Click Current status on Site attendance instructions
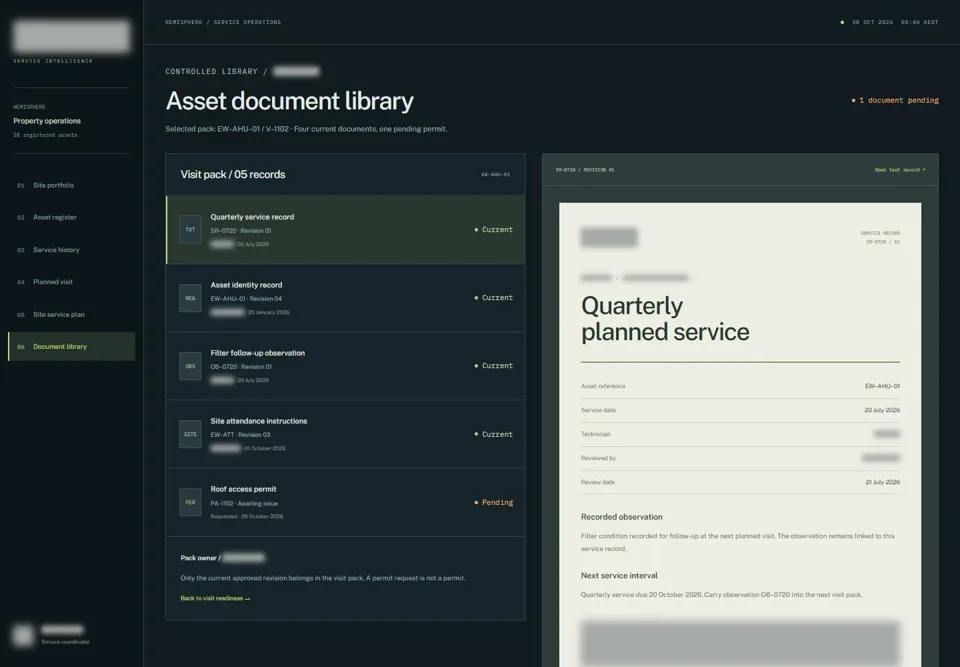 493,434
